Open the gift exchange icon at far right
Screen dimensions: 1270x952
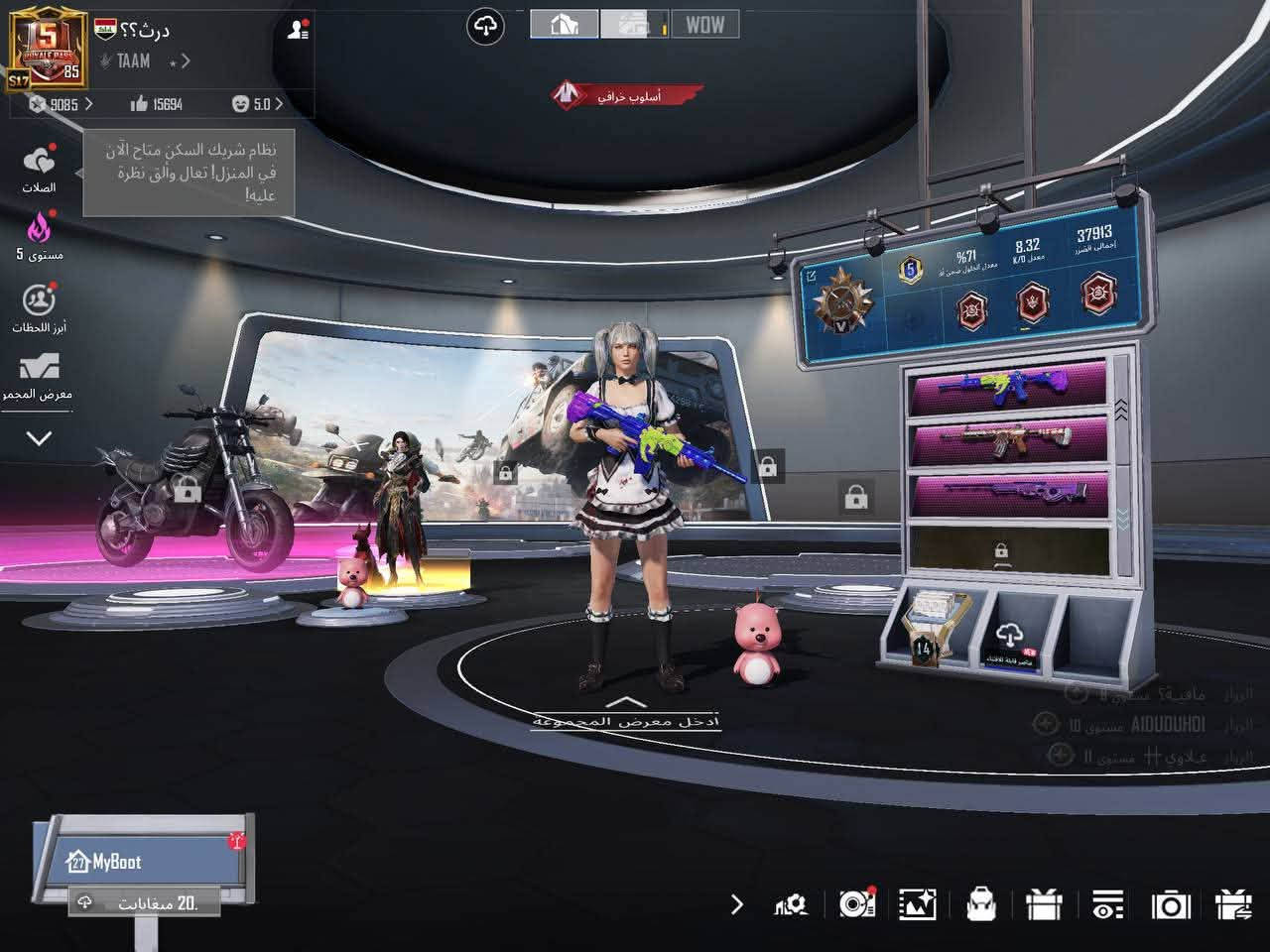[x=1233, y=903]
